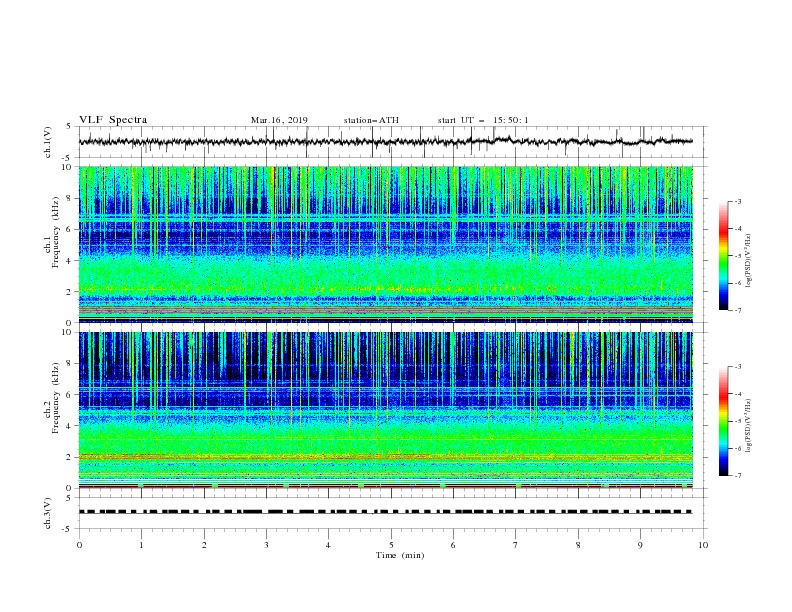Click the time axis tick label "7"

[x=516, y=545]
